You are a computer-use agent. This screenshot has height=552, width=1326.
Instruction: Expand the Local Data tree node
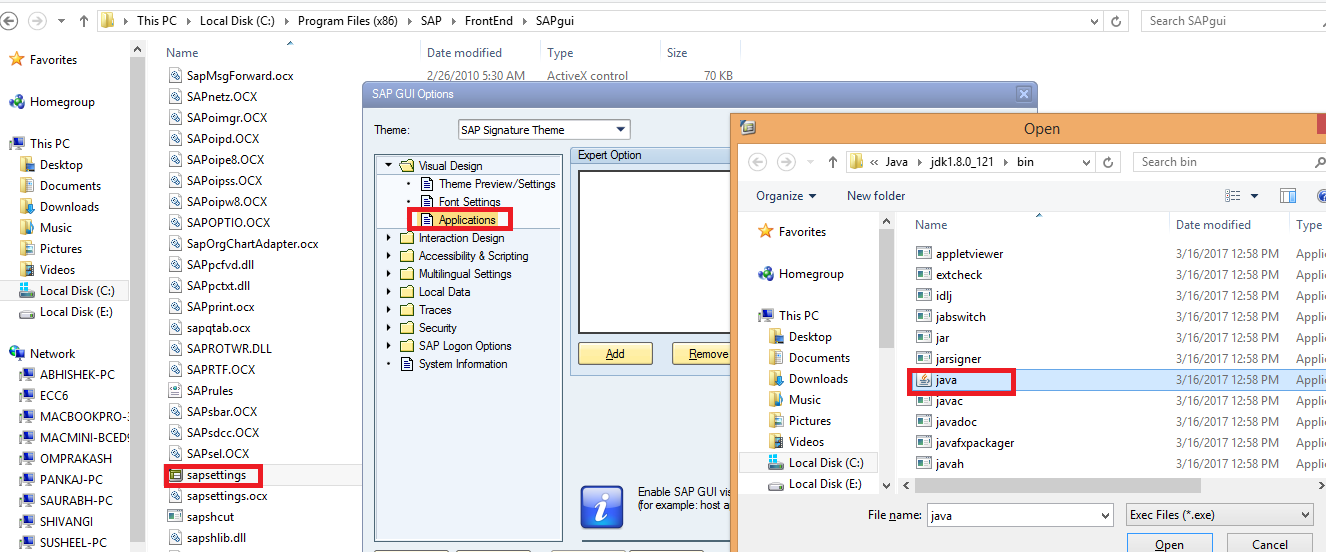389,292
